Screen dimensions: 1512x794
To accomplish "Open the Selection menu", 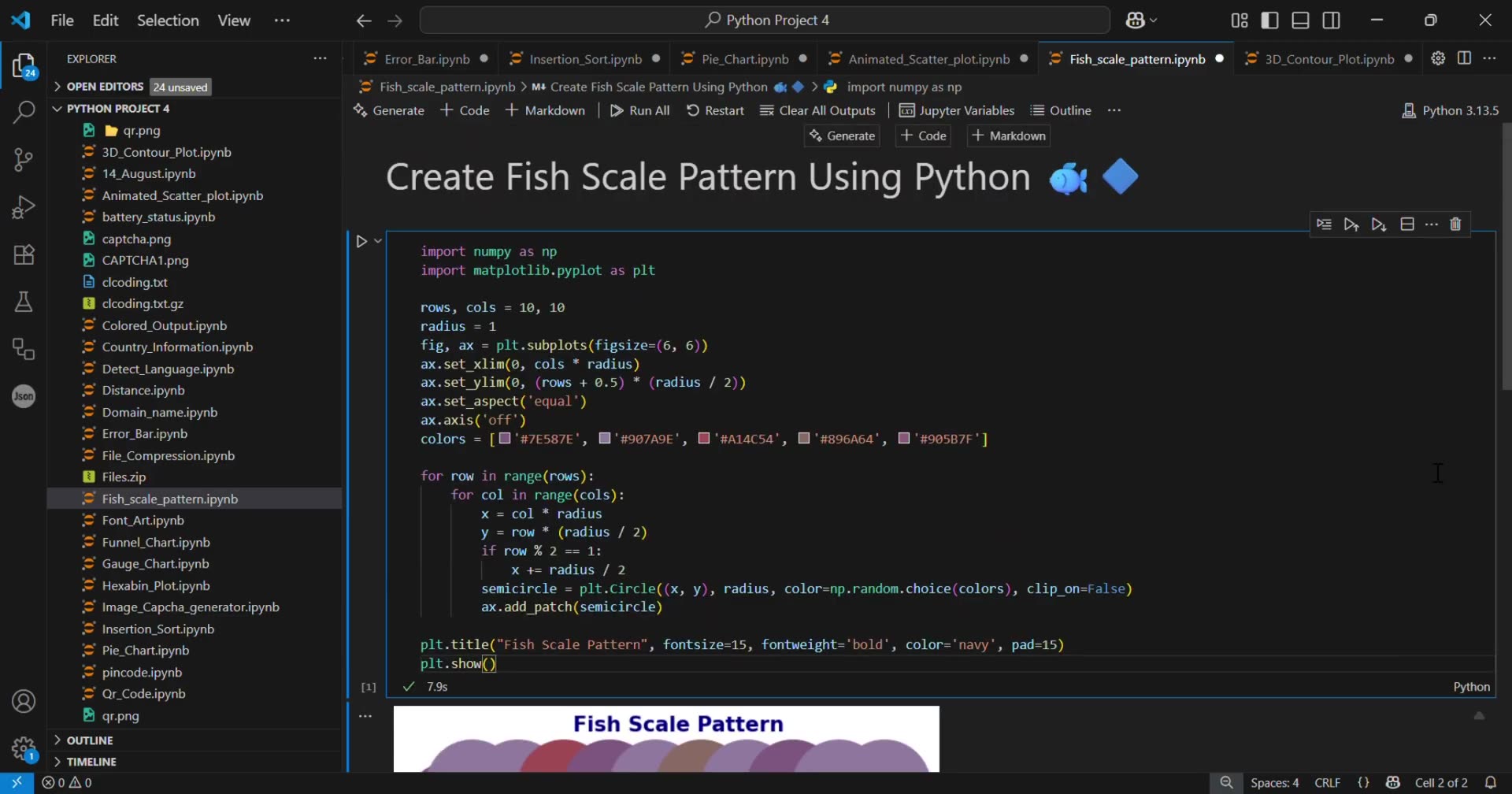I will pos(168,20).
